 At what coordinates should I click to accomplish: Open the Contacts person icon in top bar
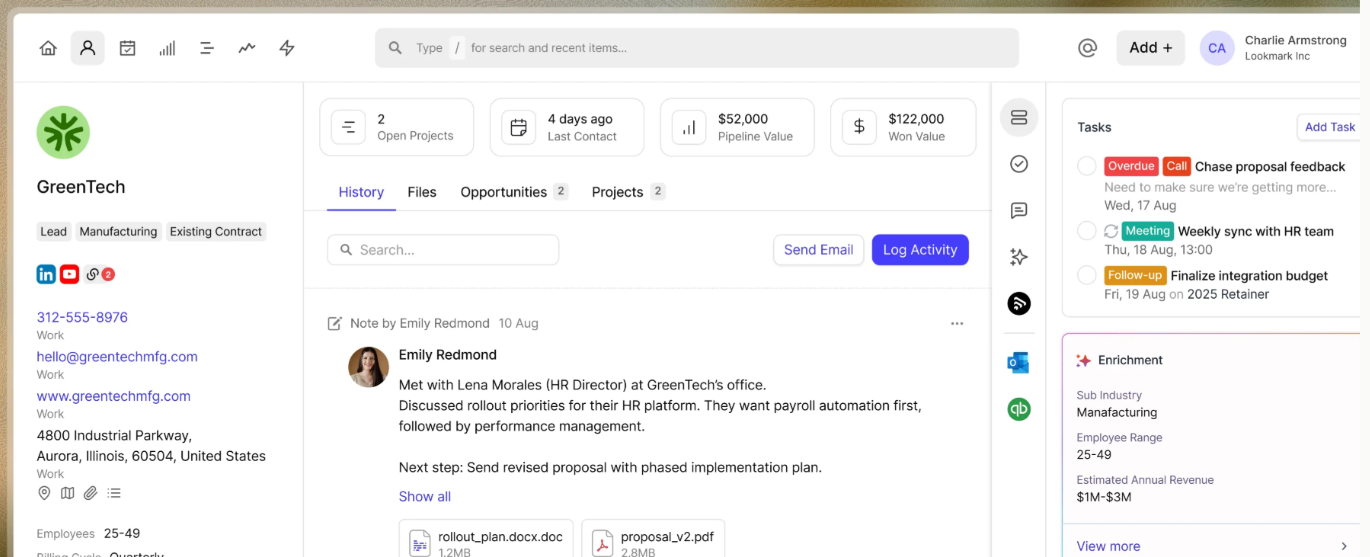[88, 48]
